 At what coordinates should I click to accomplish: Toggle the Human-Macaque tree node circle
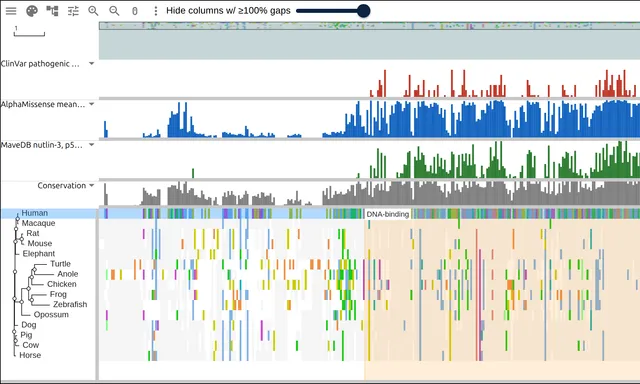[17, 219]
